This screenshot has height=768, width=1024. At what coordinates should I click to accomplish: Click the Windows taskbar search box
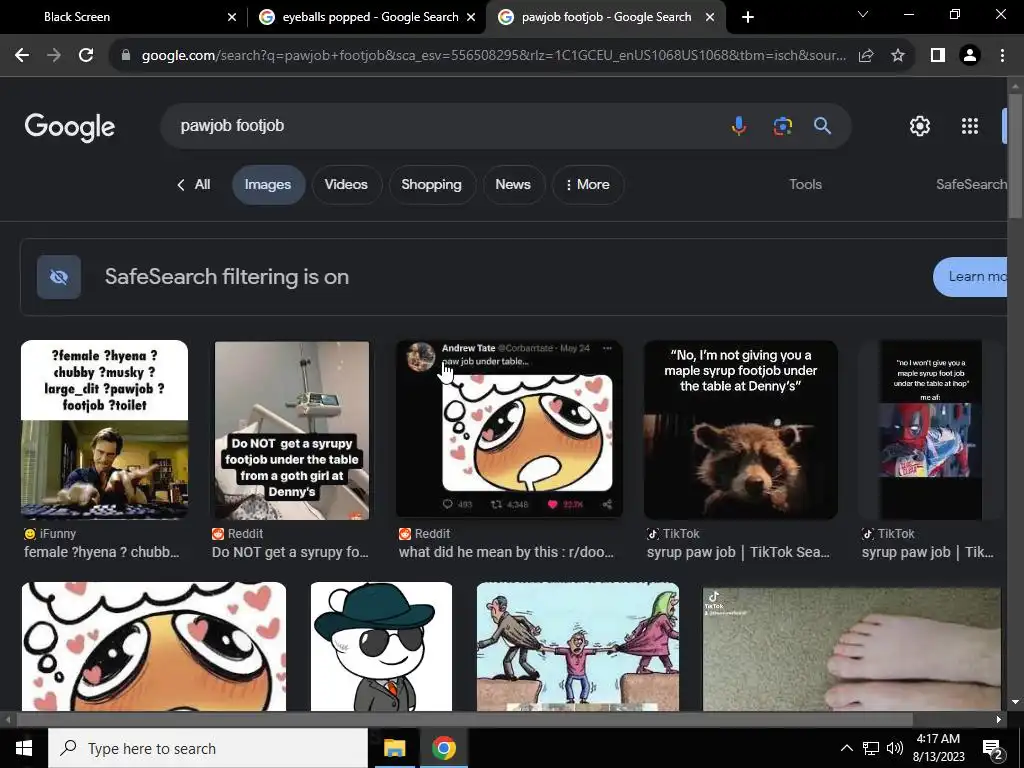click(x=208, y=748)
